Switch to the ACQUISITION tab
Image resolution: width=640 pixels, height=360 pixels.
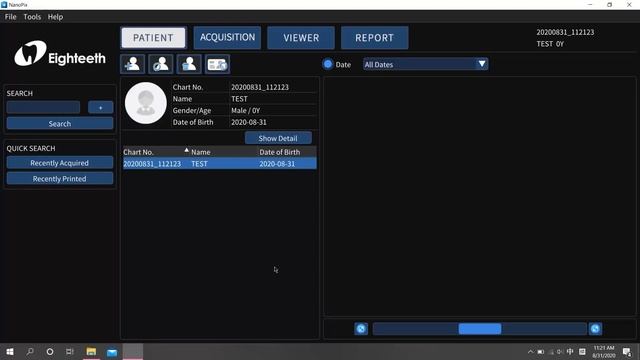pyautogui.click(x=227, y=38)
